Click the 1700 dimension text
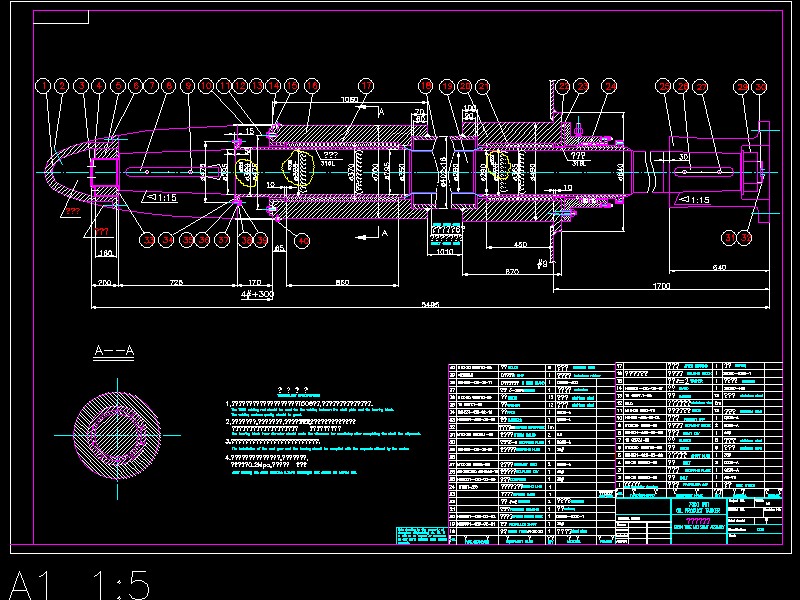800x600 pixels. pyautogui.click(x=661, y=286)
